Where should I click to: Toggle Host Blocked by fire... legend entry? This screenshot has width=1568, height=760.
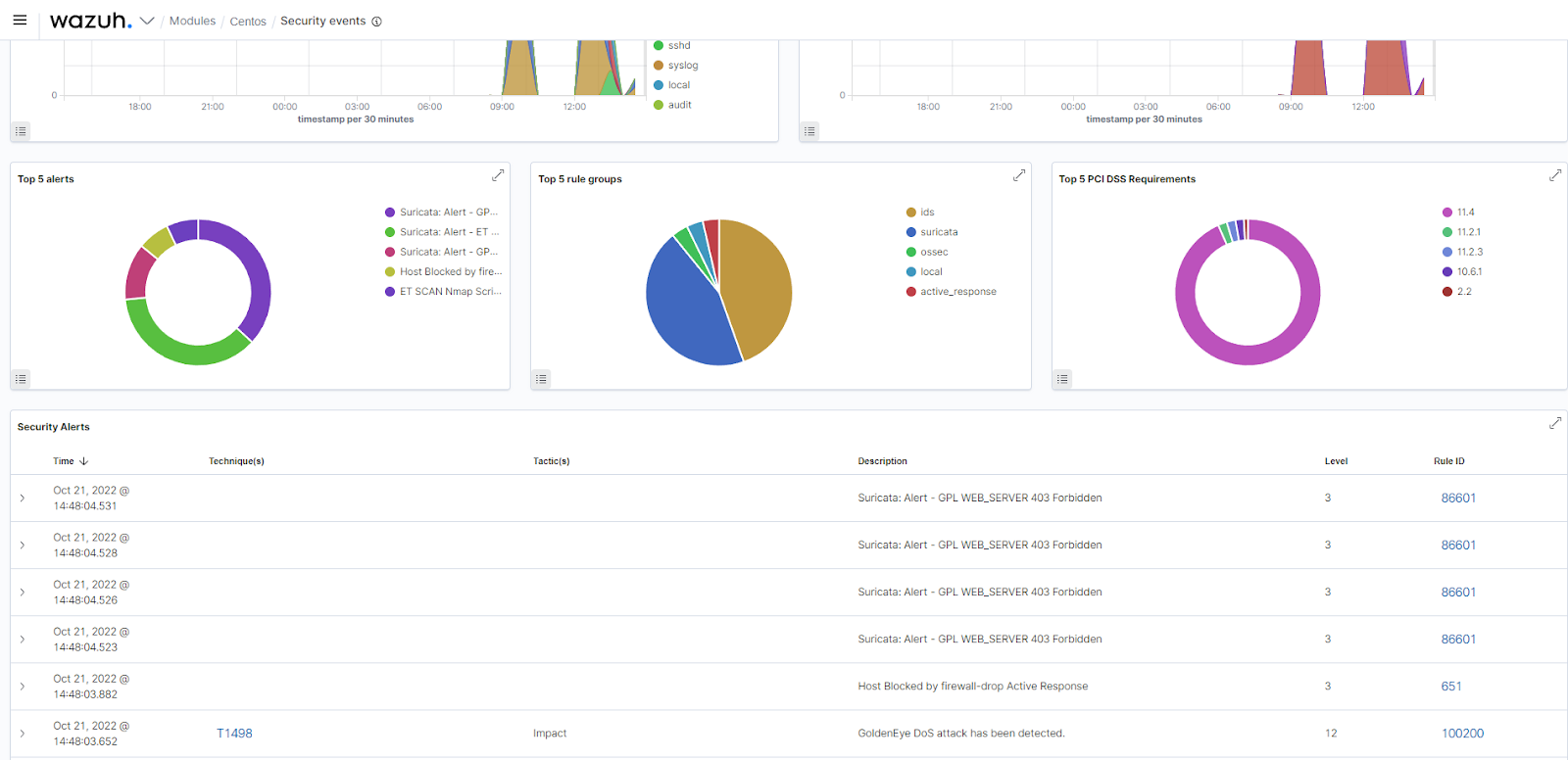[443, 271]
